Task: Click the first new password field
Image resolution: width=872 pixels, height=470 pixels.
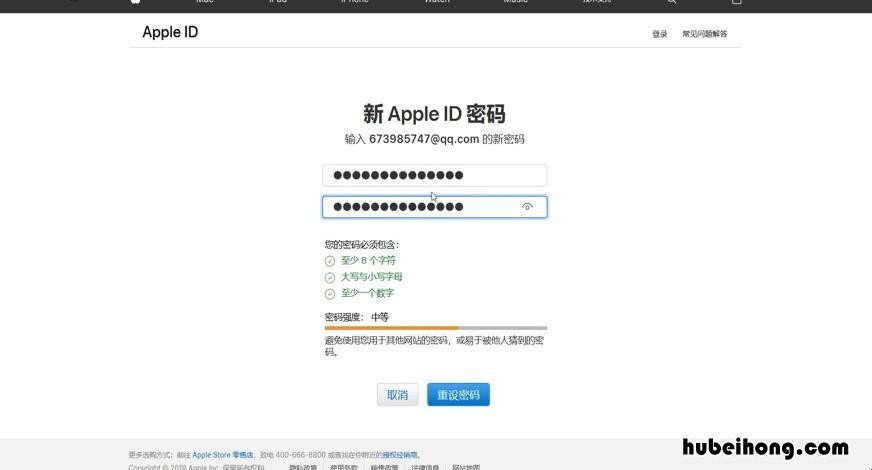Action: pyautogui.click(x=434, y=175)
